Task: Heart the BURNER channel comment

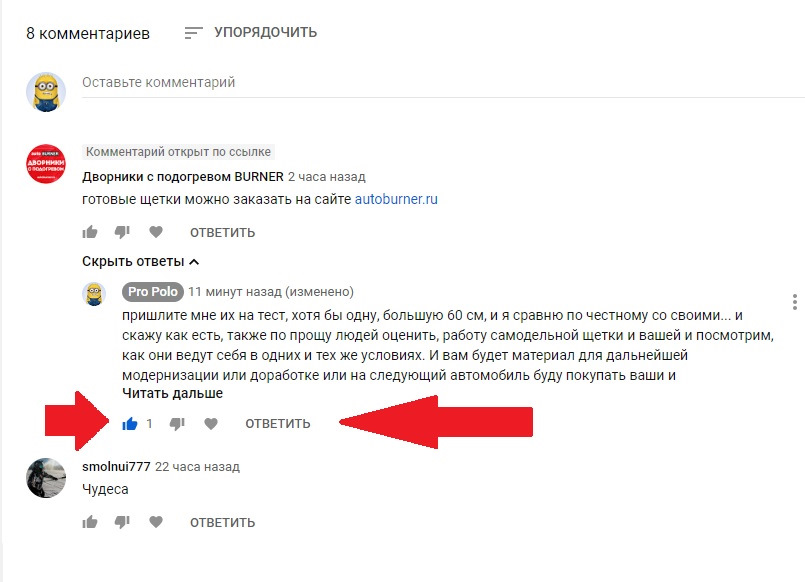Action: point(156,232)
